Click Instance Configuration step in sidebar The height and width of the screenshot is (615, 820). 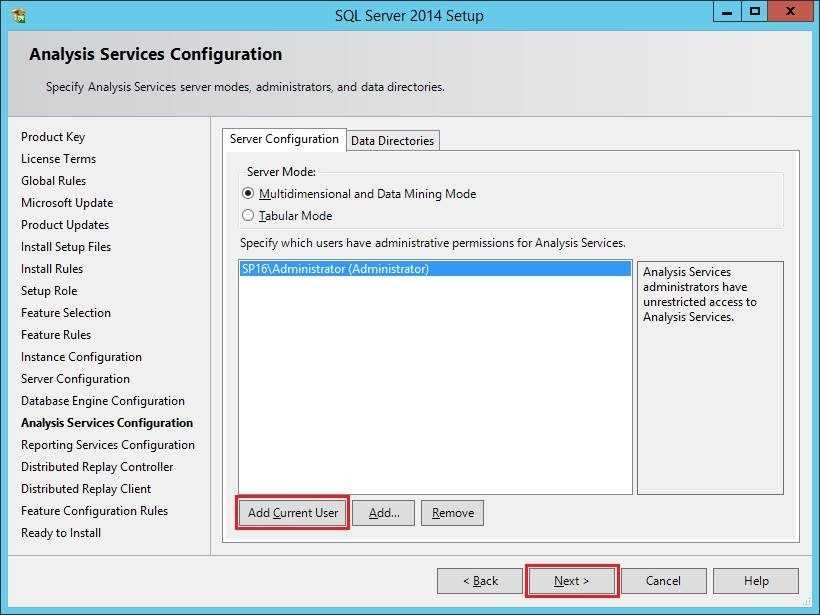click(81, 357)
